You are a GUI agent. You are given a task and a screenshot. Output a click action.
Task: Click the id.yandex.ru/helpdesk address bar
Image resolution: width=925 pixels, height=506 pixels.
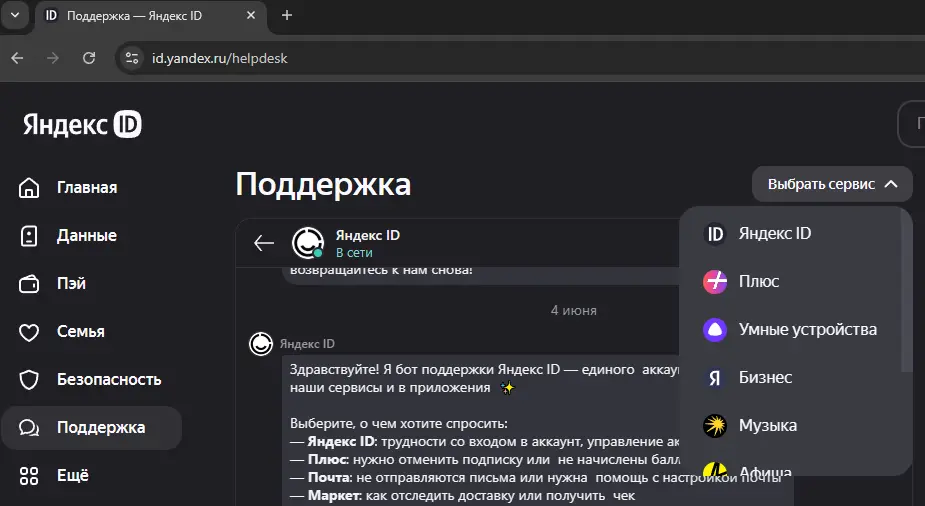519,58
